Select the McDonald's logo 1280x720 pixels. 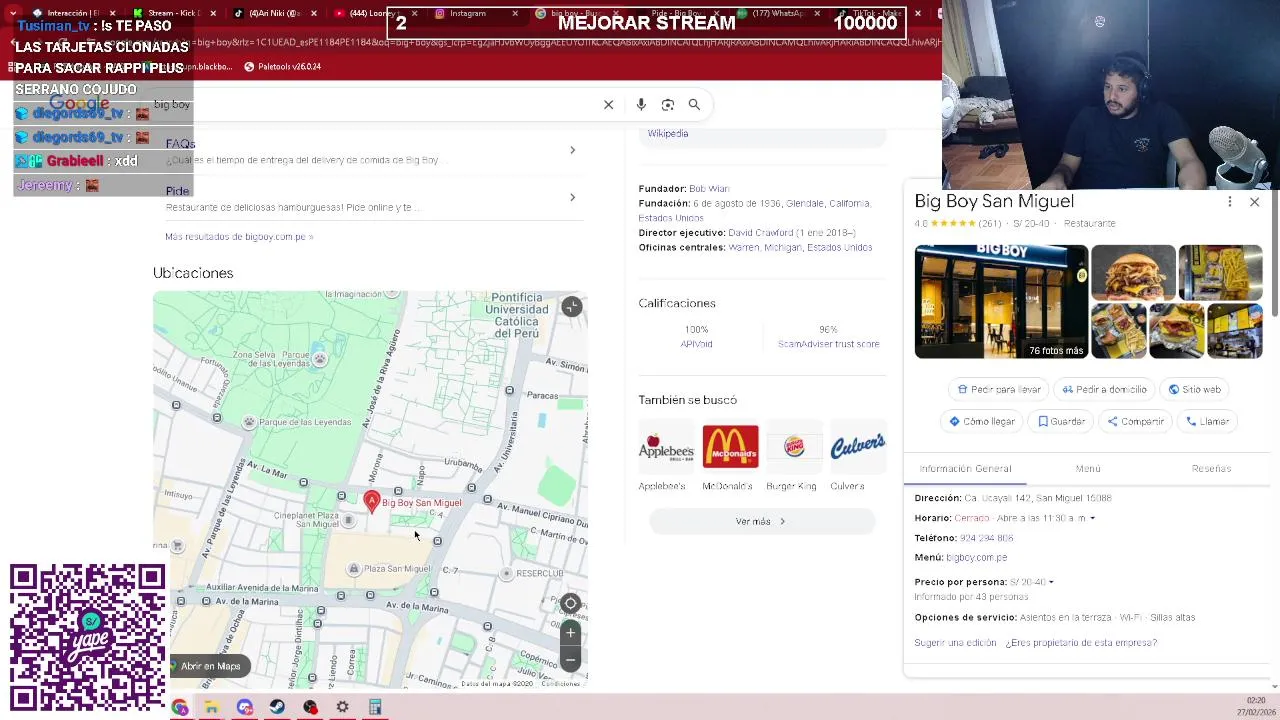click(730, 446)
